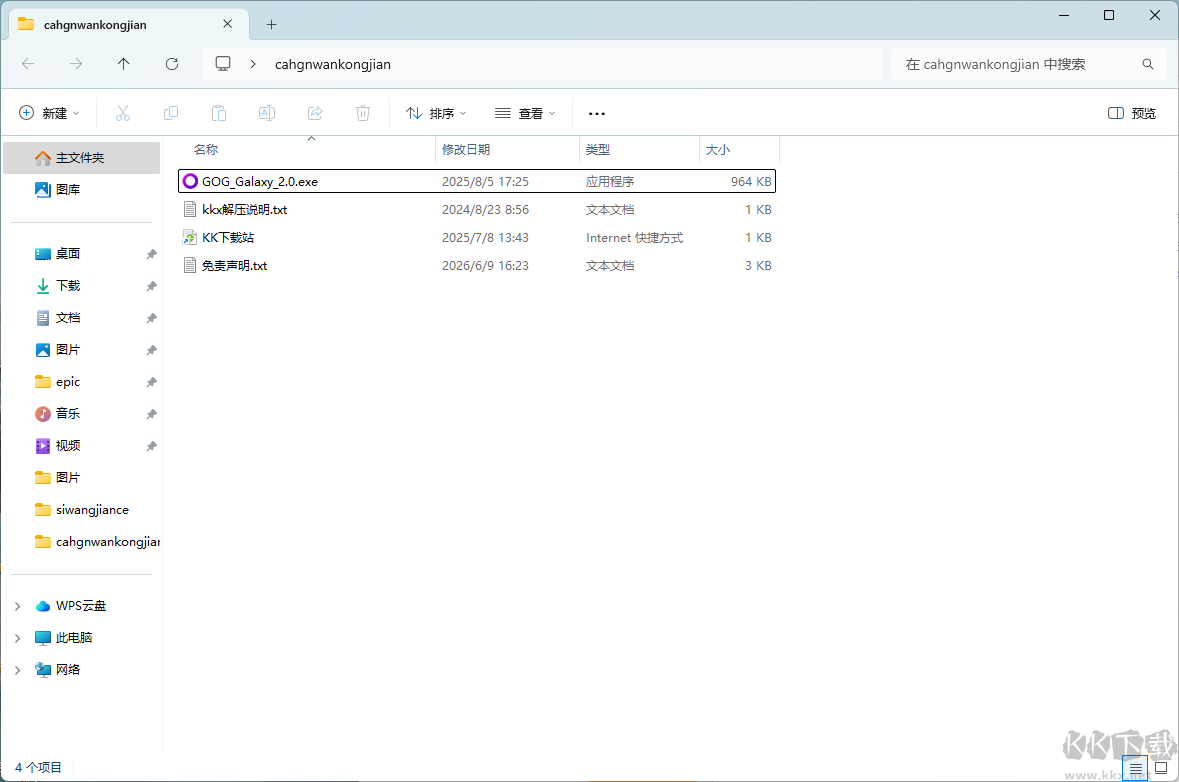Open siwangjiance folder in sidebar
Image resolution: width=1179 pixels, height=782 pixels.
pos(82,510)
